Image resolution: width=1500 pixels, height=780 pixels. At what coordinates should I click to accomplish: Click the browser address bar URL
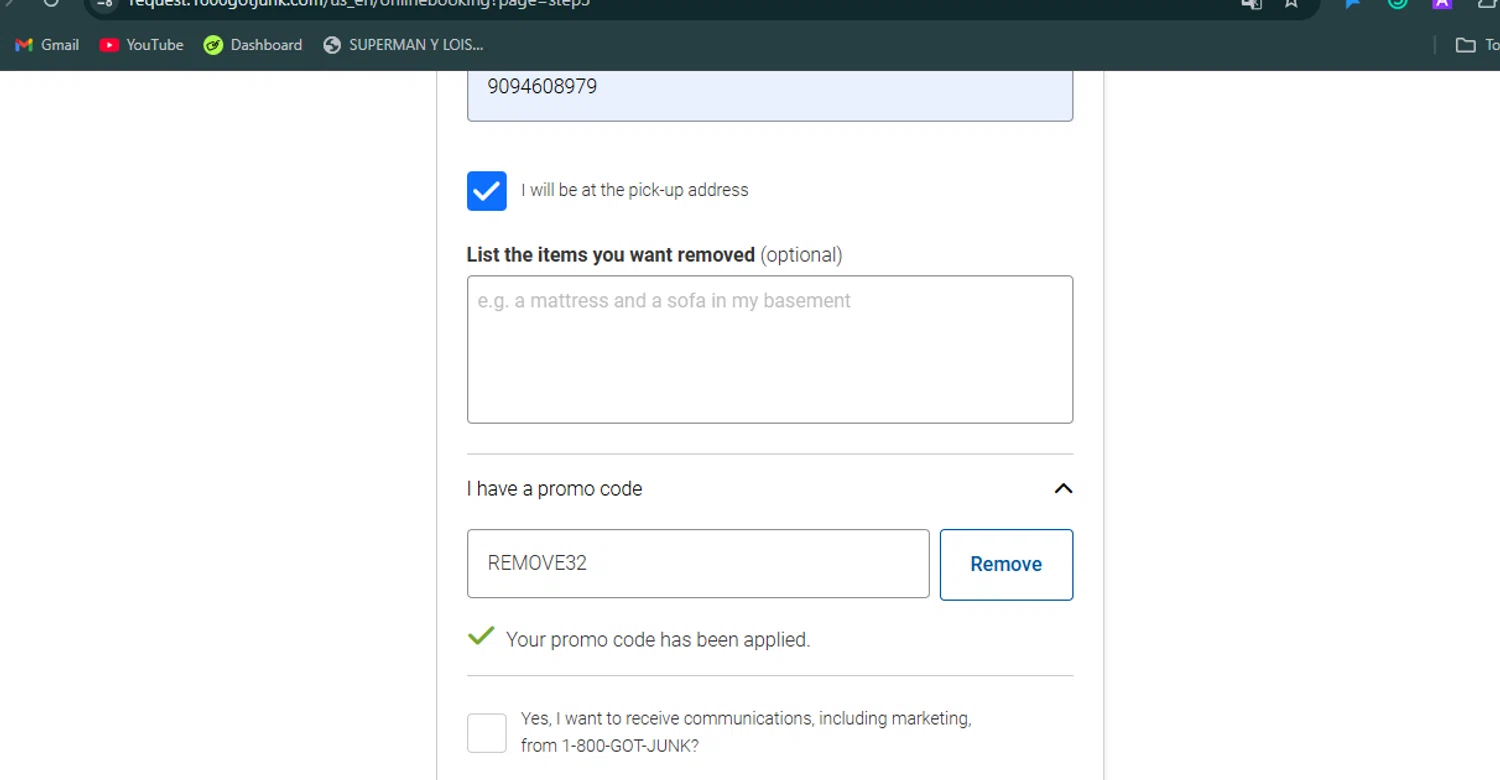pos(360,4)
